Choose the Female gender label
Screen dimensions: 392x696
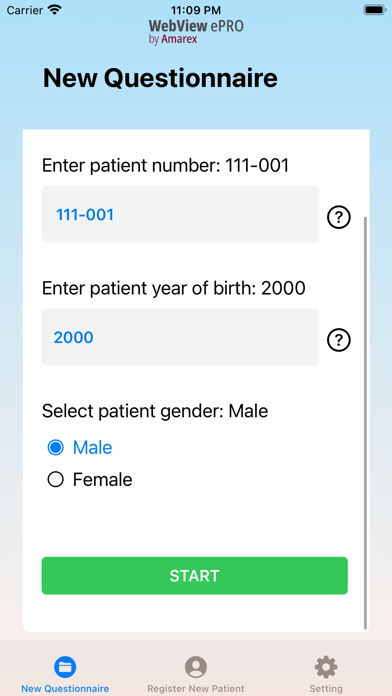[x=103, y=479]
